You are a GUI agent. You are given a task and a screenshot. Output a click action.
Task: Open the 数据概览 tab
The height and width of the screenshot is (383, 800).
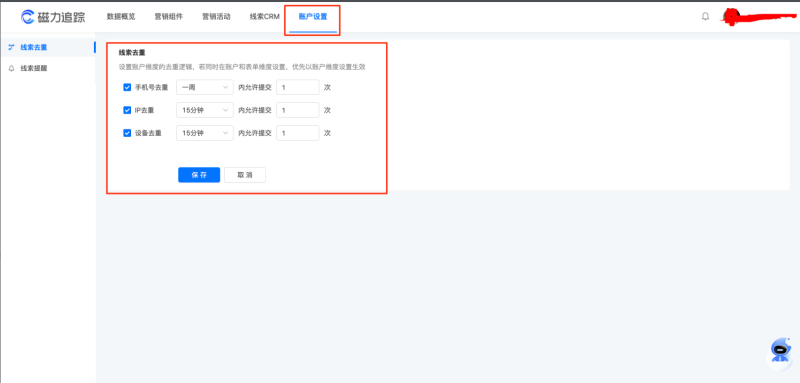121,17
